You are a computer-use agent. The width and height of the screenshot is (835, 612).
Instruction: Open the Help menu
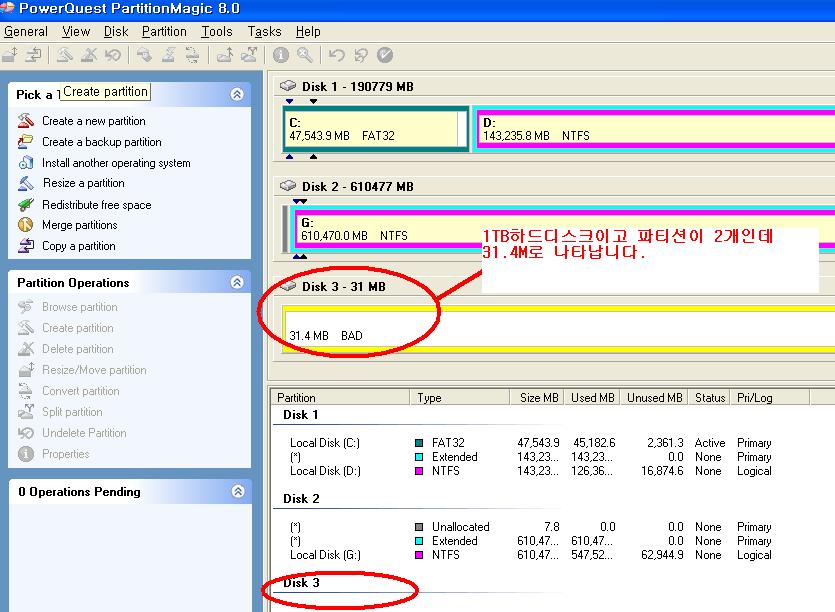[x=308, y=31]
